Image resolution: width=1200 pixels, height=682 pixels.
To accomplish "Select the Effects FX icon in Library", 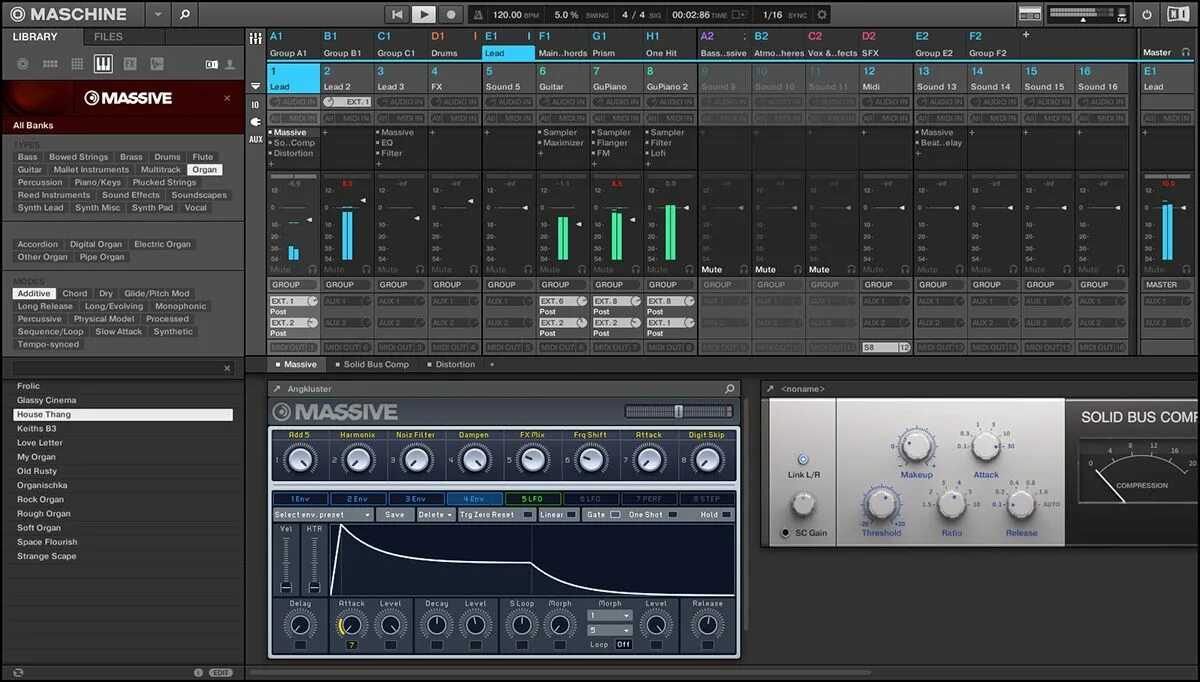I will point(130,64).
